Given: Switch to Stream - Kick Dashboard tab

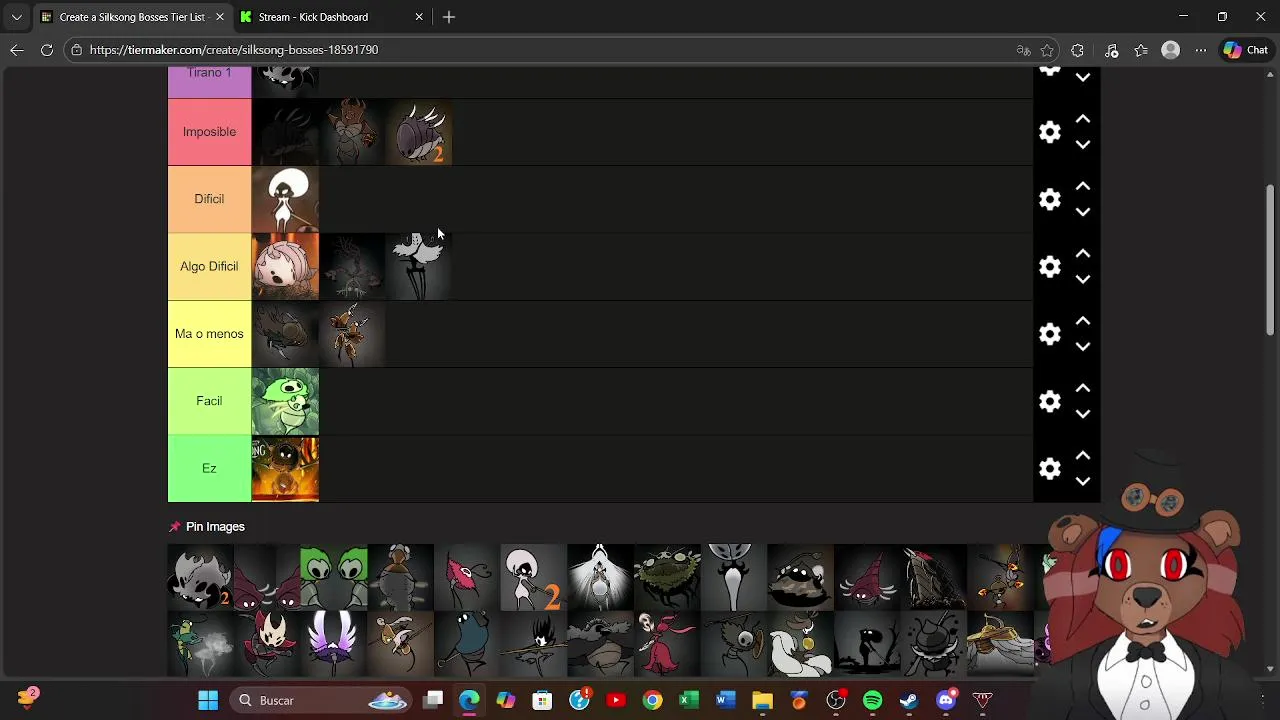Looking at the screenshot, I should click(313, 17).
